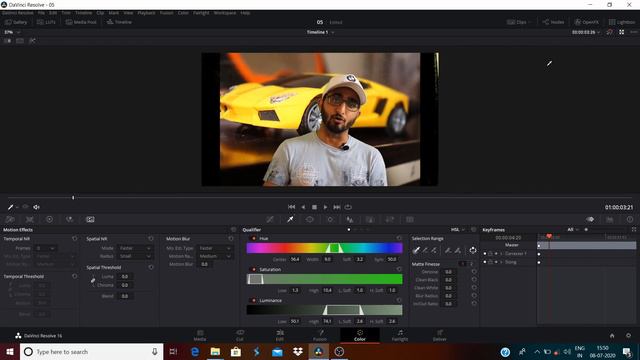The image size is (640, 360).
Task: Click the viewer audio mute speaker icon
Action: pyautogui.click(x=36, y=207)
